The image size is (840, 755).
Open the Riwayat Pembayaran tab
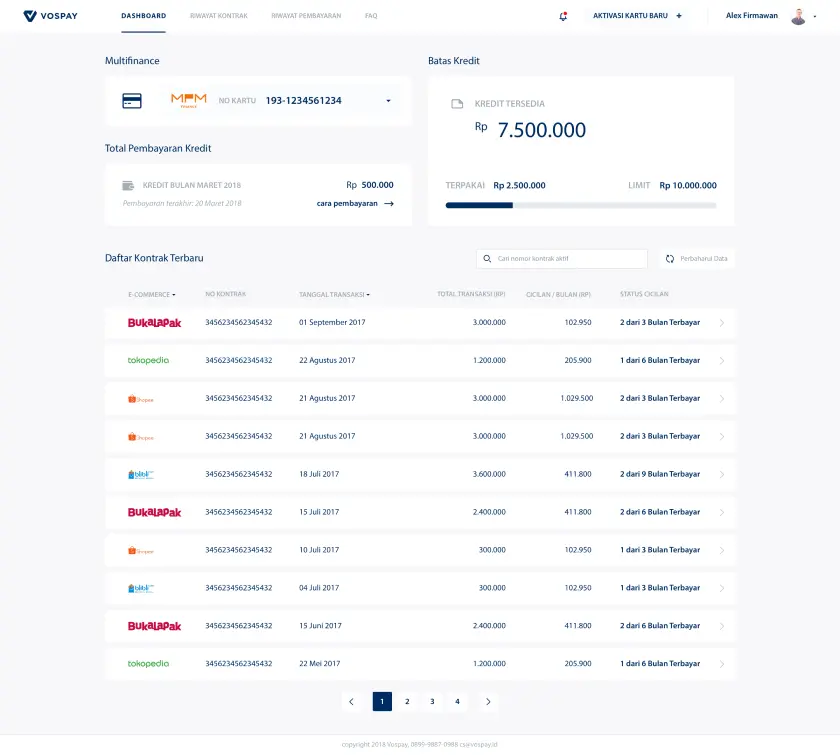(x=306, y=16)
